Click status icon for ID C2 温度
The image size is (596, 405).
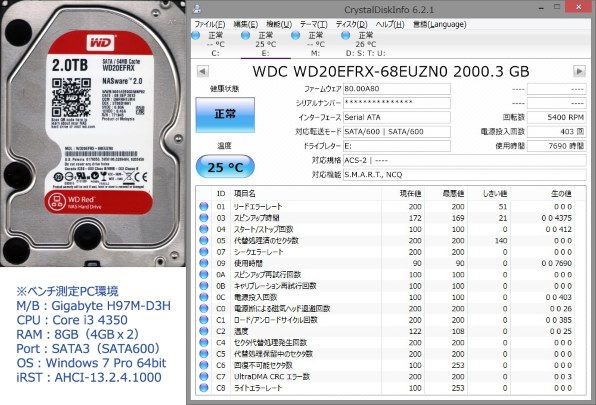pos(204,331)
